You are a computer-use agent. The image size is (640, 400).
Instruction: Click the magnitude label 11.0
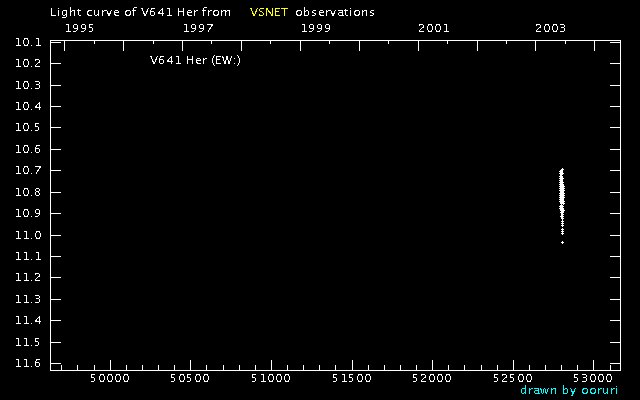[x=28, y=235]
